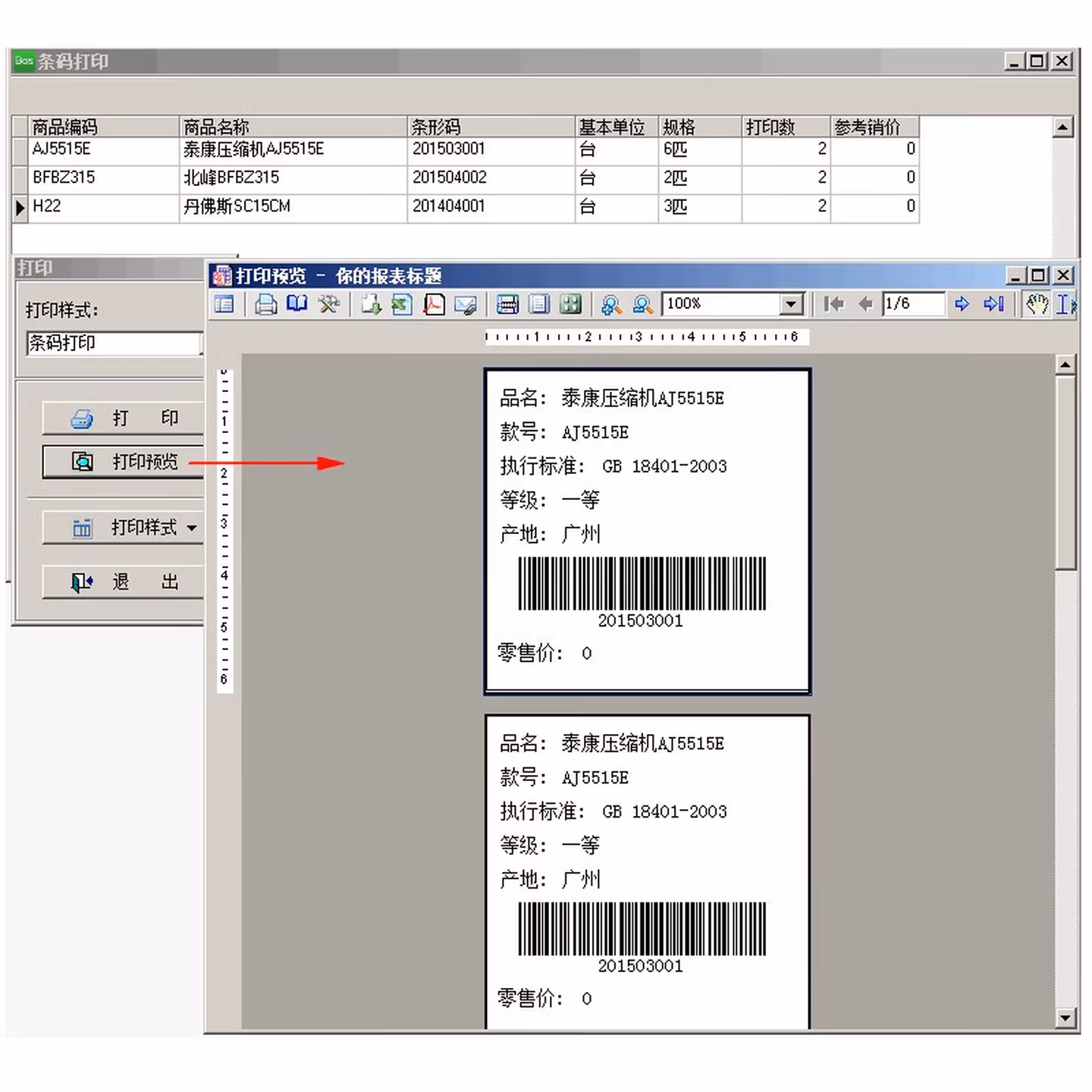Viewport: 1092px width, 1092px height.
Task: Select the H22 row in product table
Action: 47,206
